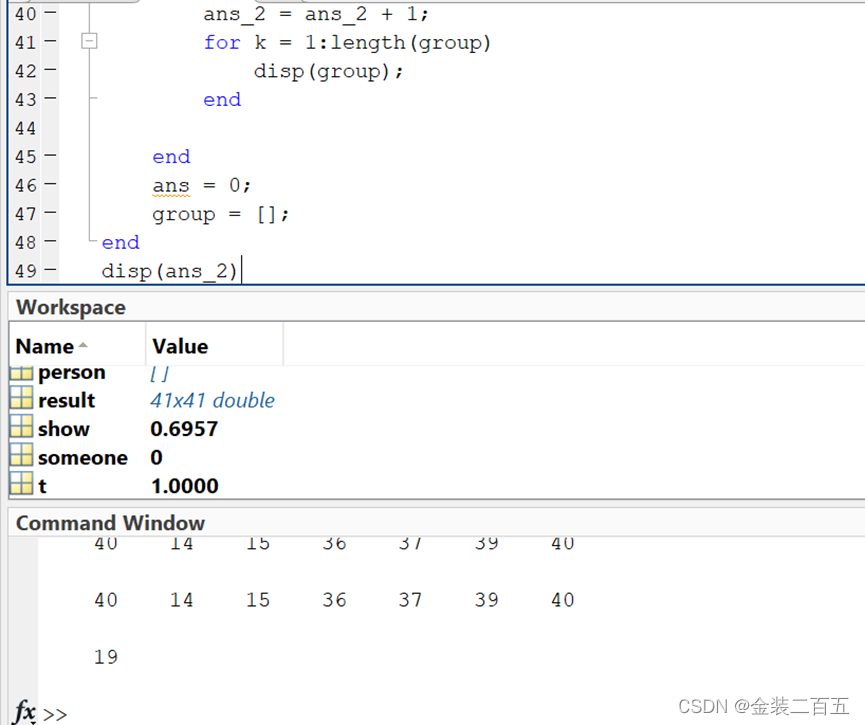The width and height of the screenshot is (865, 725).
Task: Click the 'for' keyword on line 41
Action: (222, 42)
